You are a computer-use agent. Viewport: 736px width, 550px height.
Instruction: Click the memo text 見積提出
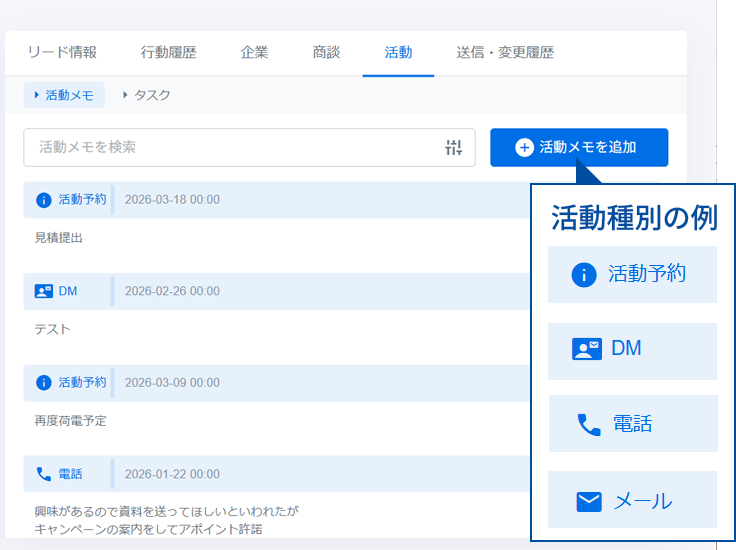[x=59, y=238]
